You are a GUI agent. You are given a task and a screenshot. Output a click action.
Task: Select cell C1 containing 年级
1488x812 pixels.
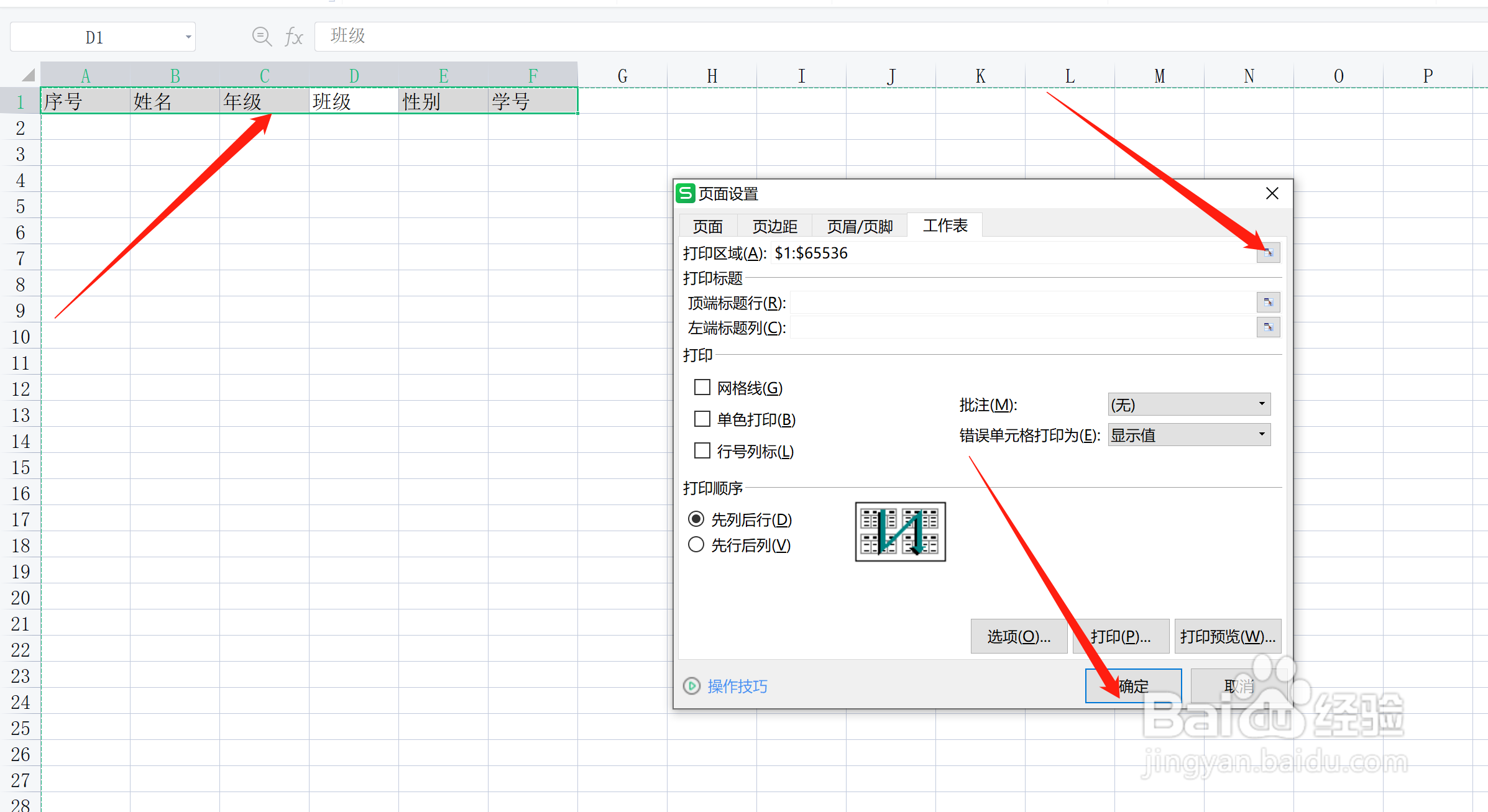pyautogui.click(x=265, y=101)
